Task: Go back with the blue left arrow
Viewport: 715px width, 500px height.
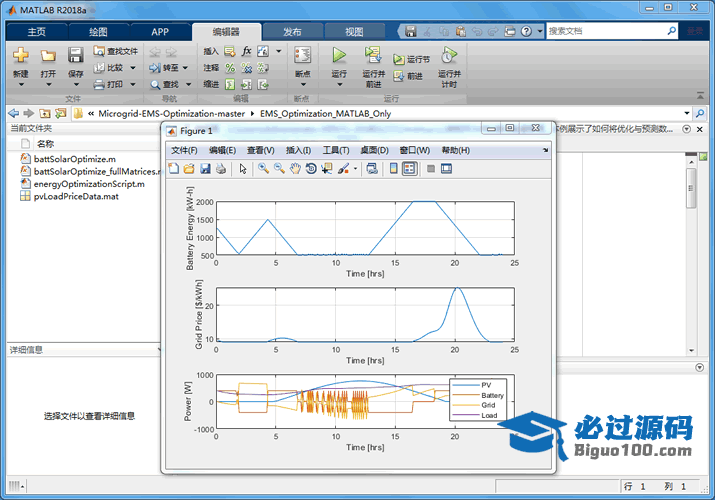Action: coord(14,113)
